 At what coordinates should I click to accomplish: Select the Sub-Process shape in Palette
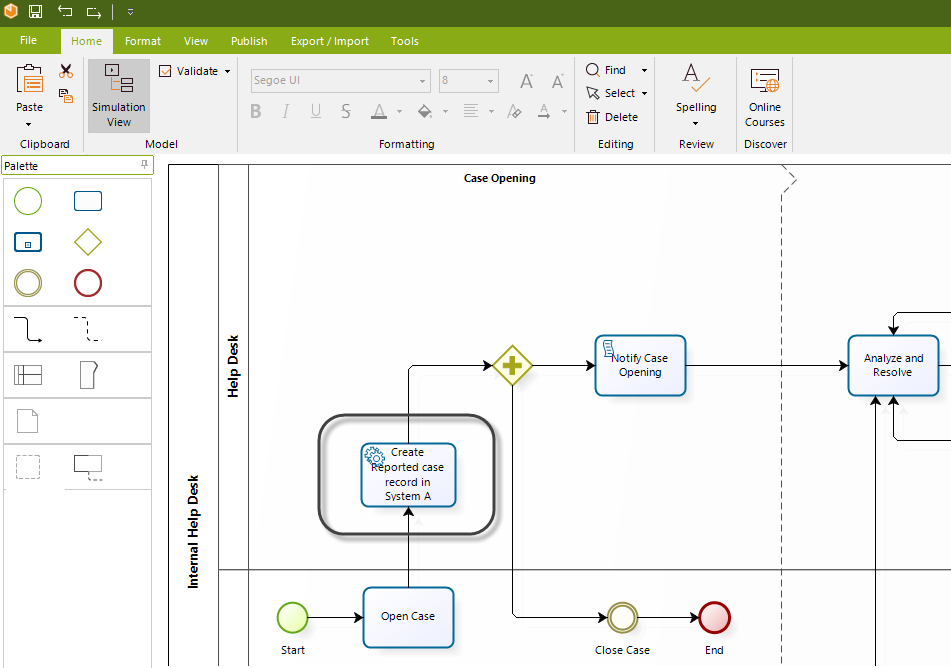tap(28, 242)
